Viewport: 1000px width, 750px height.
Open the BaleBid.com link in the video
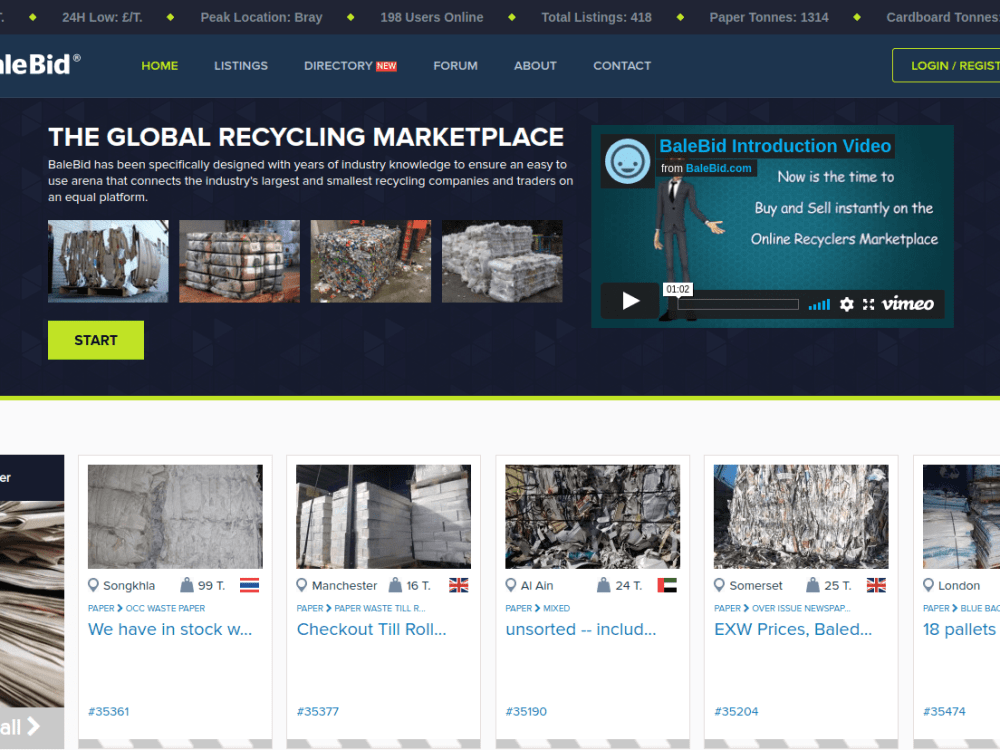(x=718, y=168)
